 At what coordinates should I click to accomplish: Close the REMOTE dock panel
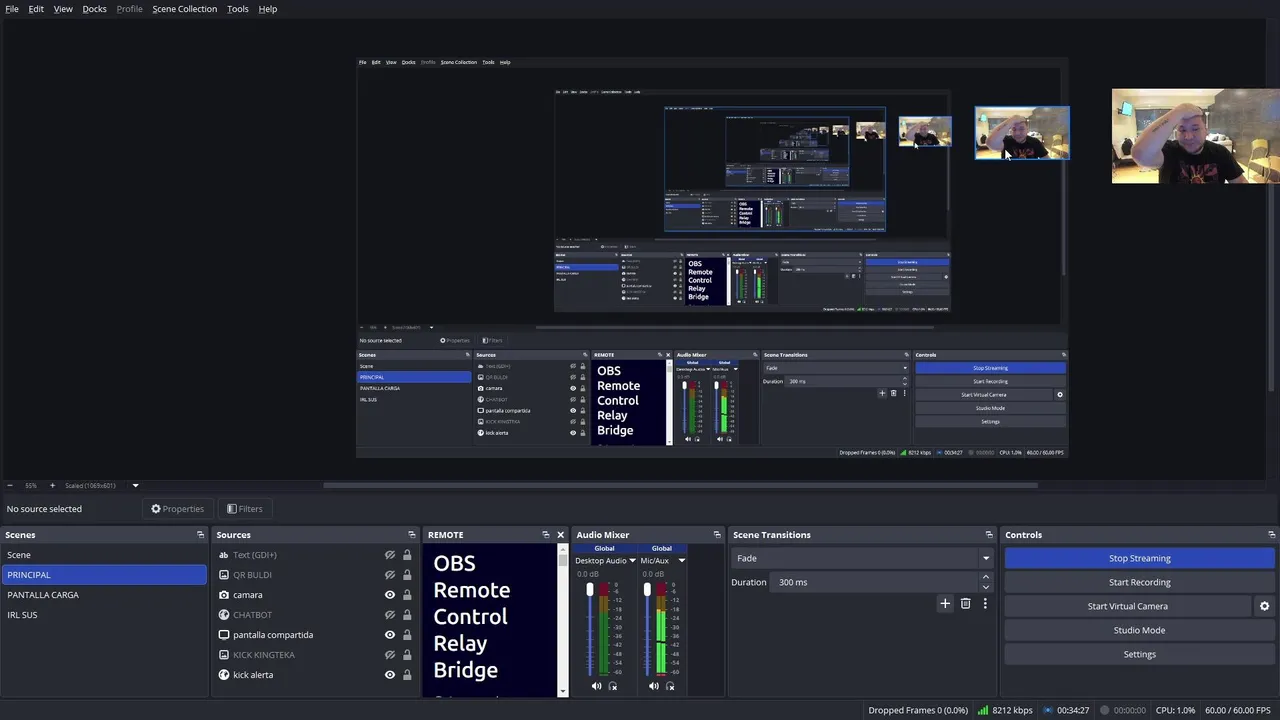point(560,535)
